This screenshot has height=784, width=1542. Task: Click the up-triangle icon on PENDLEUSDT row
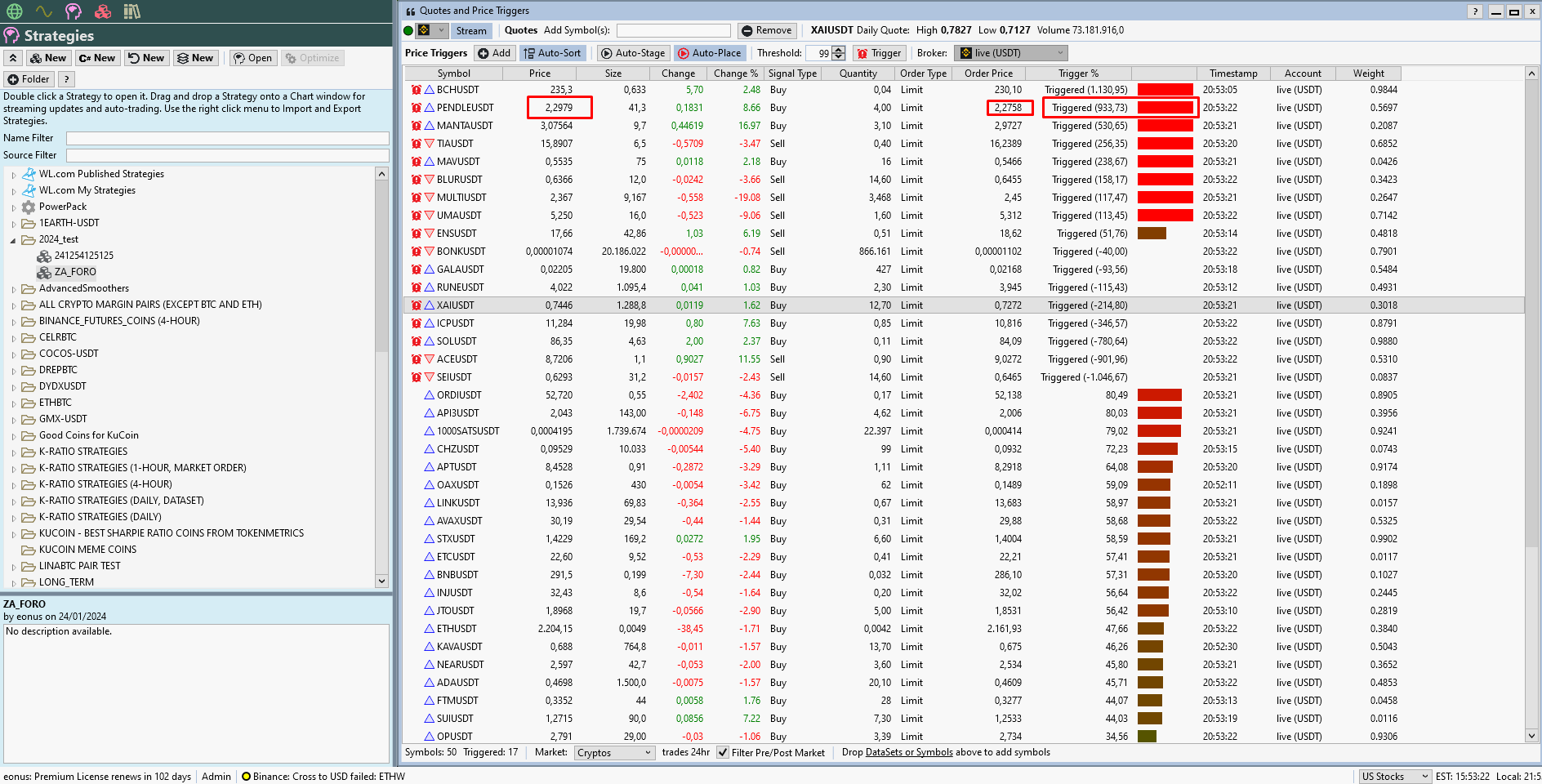[429, 108]
